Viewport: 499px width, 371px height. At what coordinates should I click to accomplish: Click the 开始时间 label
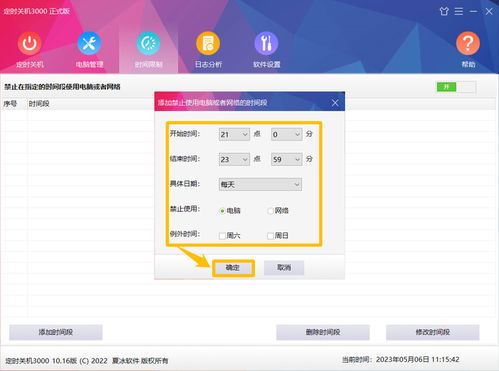pyautogui.click(x=185, y=134)
